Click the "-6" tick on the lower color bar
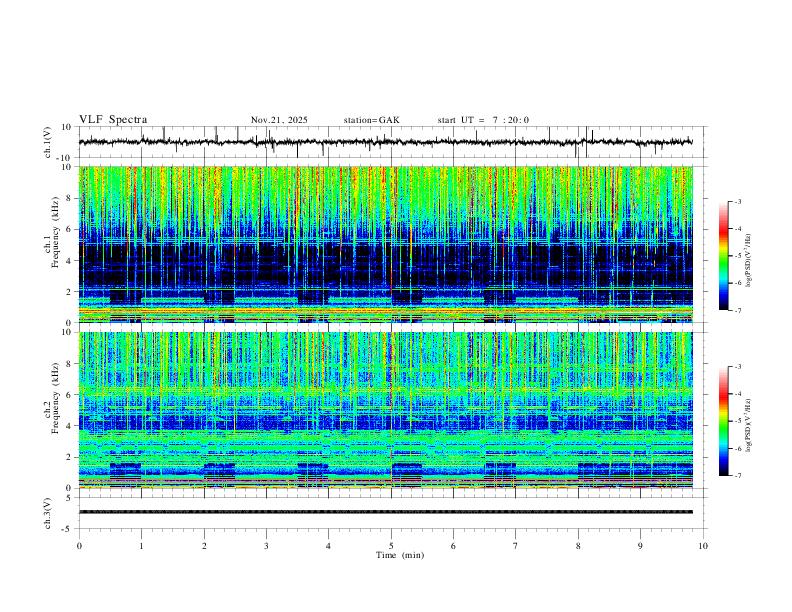 (x=737, y=448)
